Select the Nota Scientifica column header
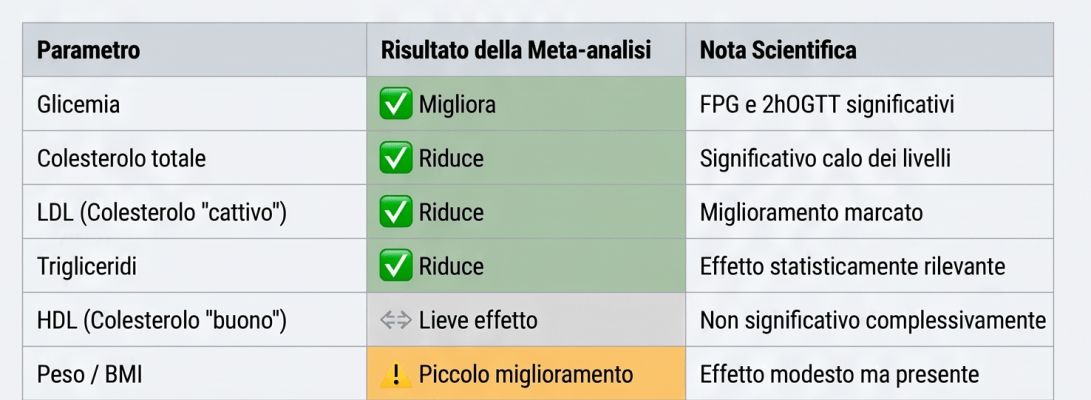This screenshot has width=1091, height=400. [x=870, y=50]
